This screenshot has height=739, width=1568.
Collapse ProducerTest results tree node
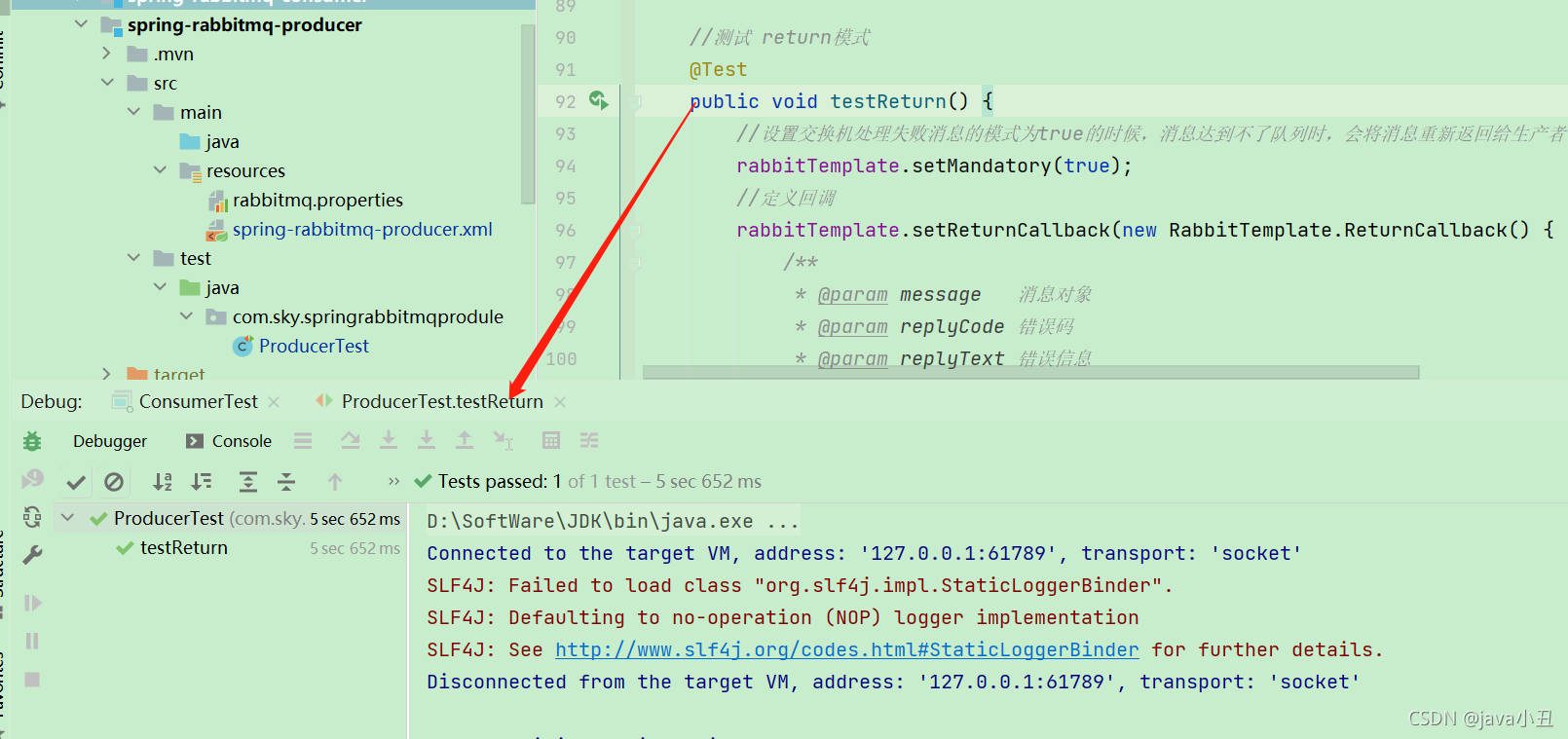coord(67,518)
